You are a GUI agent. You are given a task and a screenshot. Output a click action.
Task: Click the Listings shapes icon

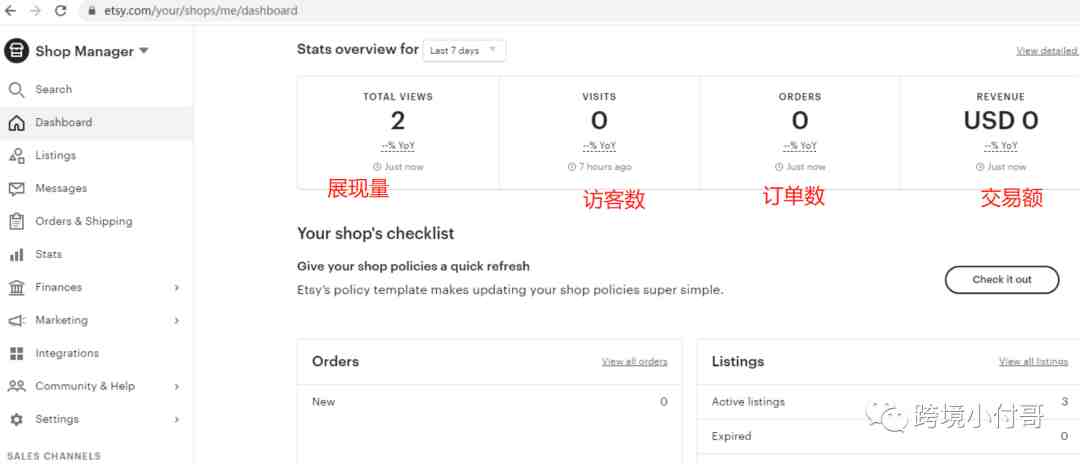pyautogui.click(x=17, y=156)
